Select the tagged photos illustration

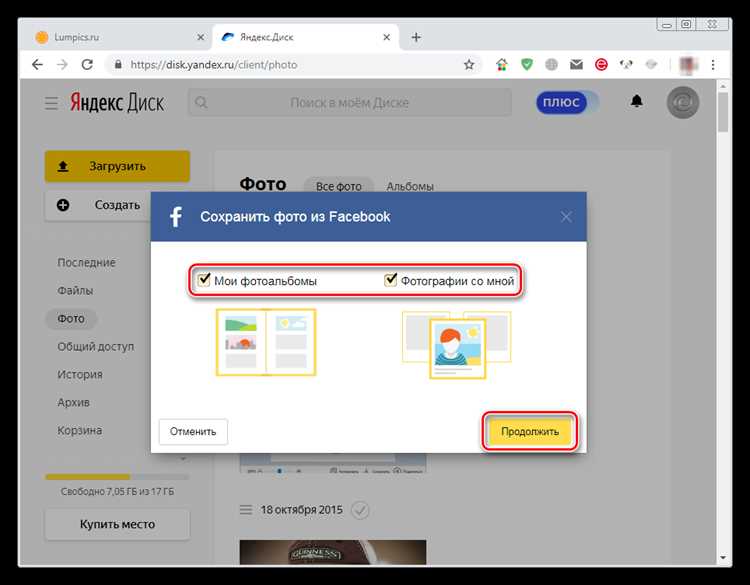[x=457, y=344]
